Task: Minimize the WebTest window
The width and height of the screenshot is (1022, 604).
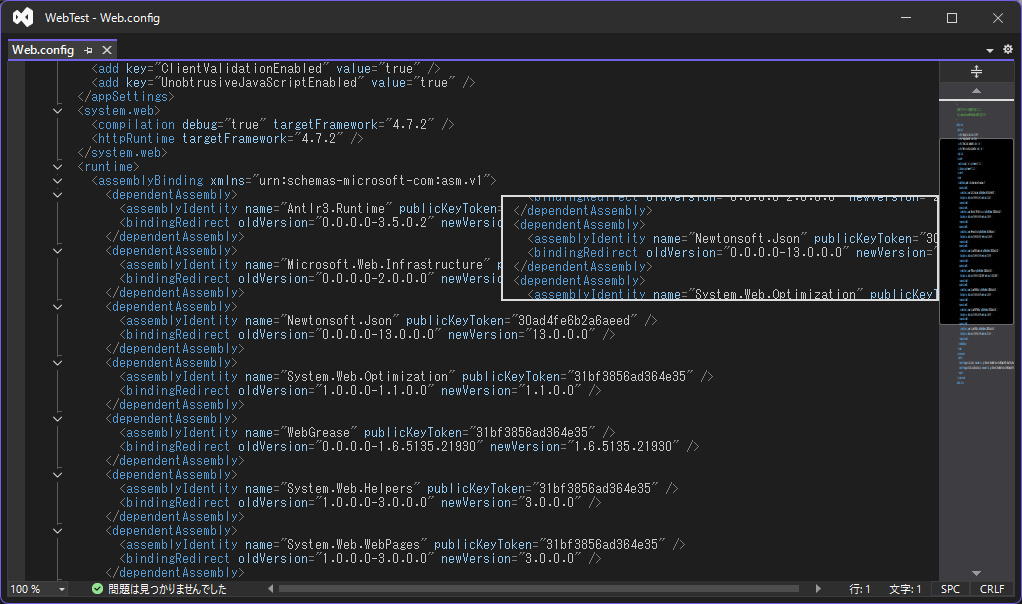Action: tap(906, 18)
